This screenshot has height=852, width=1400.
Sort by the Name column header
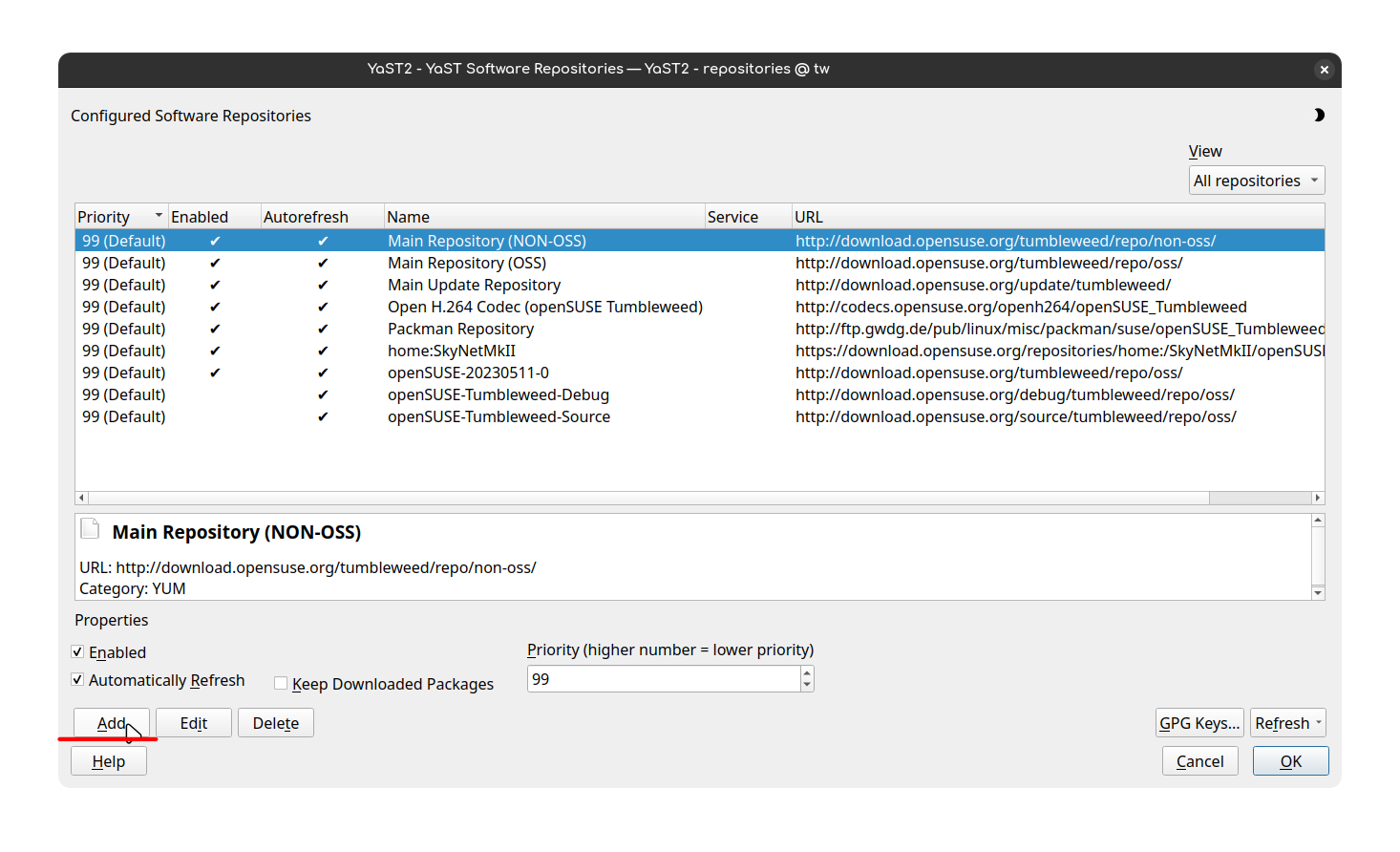(x=544, y=217)
